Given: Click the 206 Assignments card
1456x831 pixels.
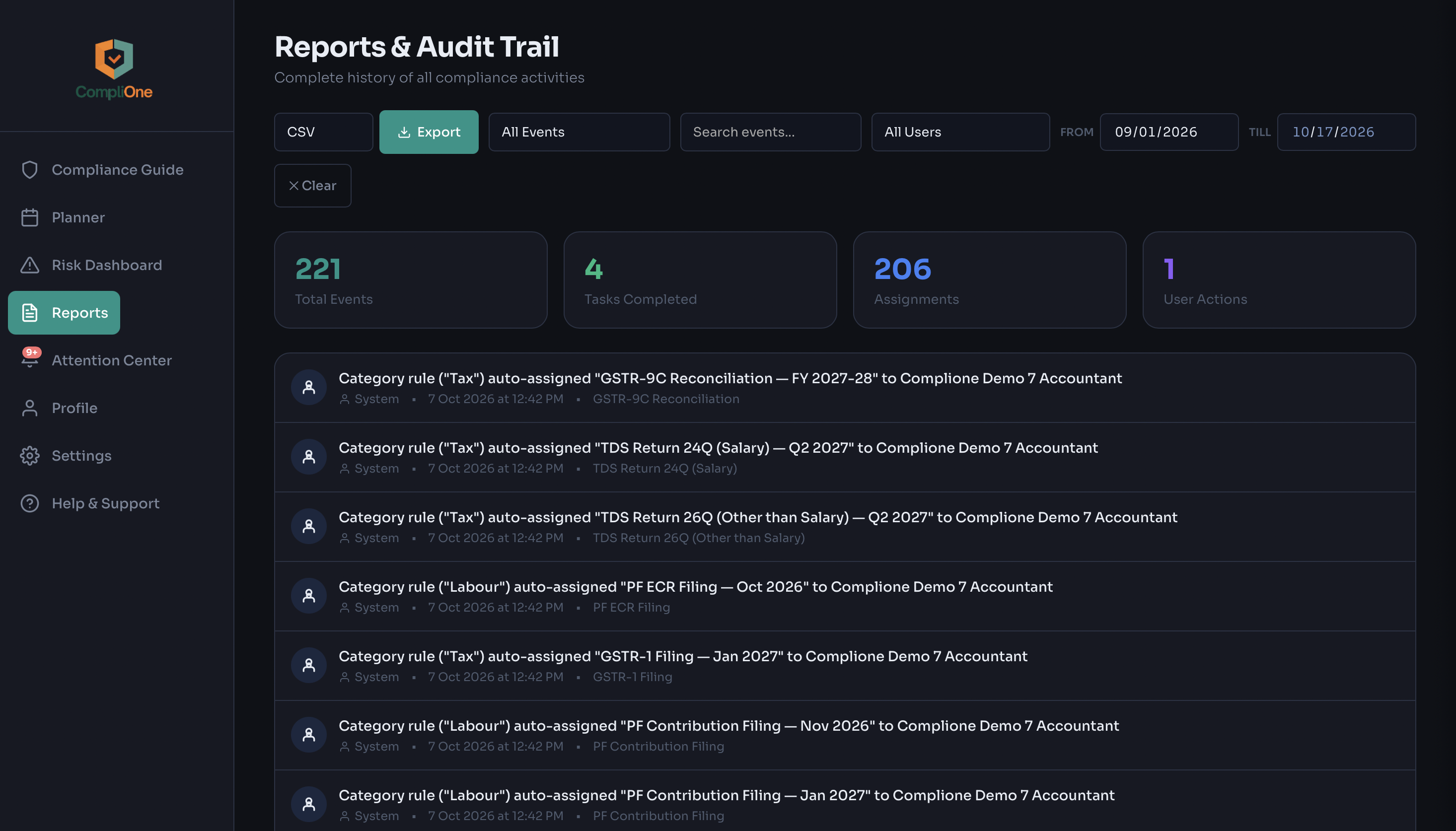Looking at the screenshot, I should [x=990, y=280].
